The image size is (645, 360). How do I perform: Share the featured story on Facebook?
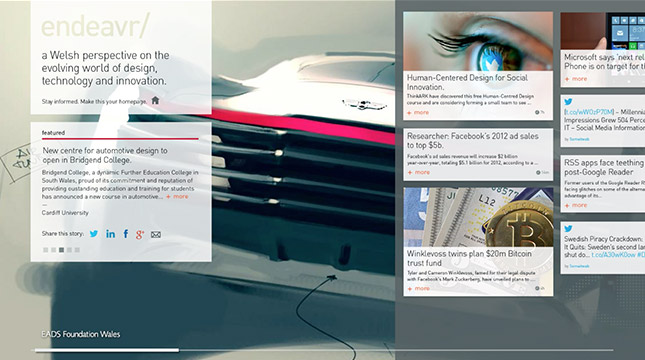point(126,234)
